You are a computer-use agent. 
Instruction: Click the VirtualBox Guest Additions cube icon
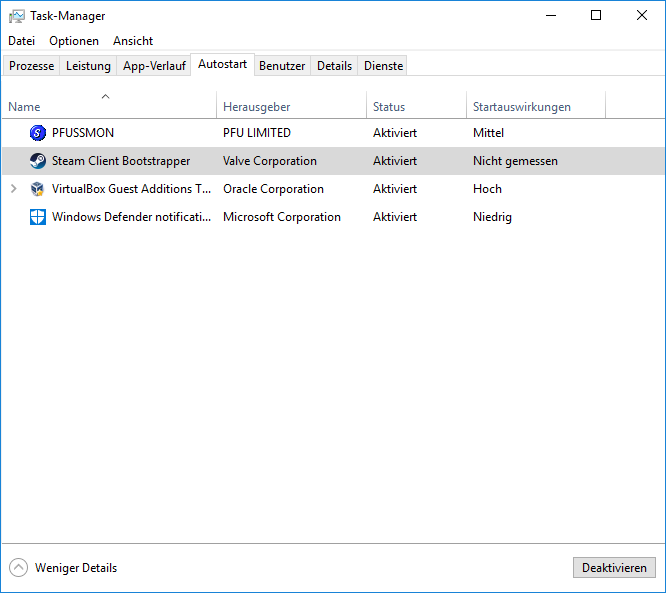coord(38,189)
